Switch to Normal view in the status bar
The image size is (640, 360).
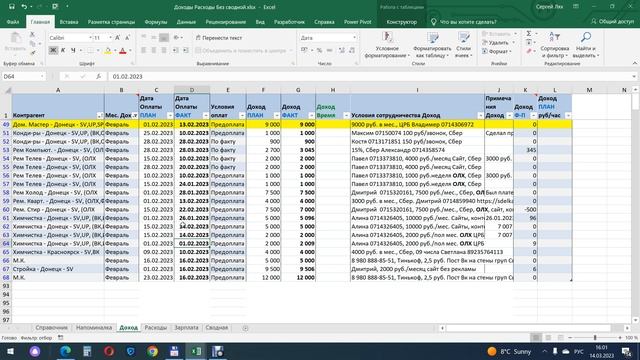point(536,338)
